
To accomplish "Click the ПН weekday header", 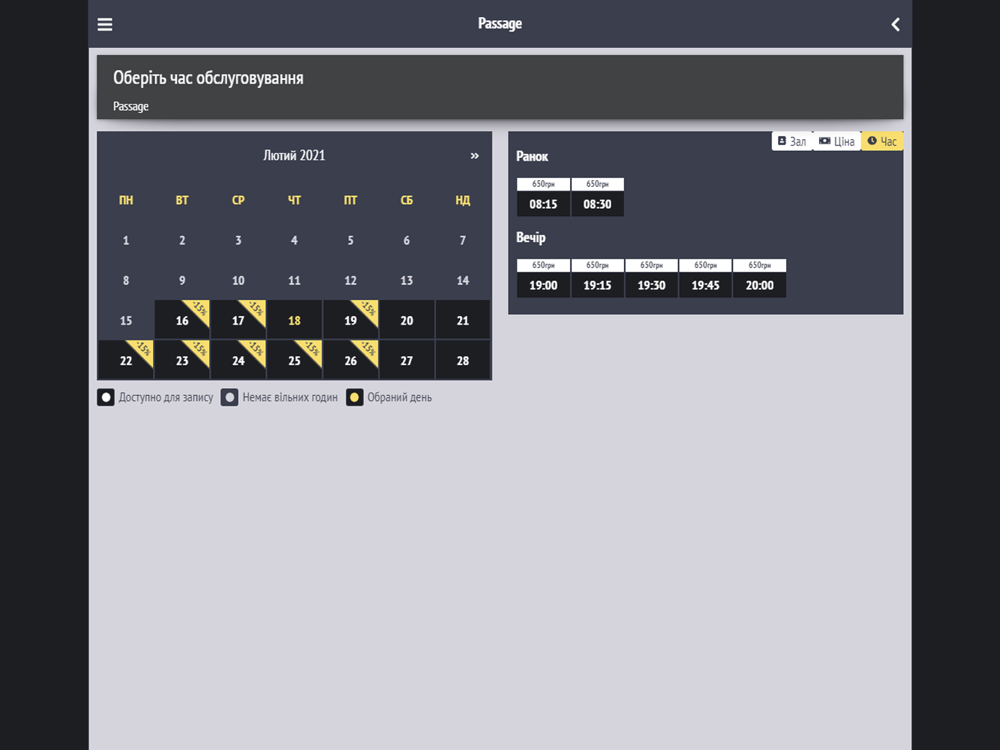I will [126, 200].
